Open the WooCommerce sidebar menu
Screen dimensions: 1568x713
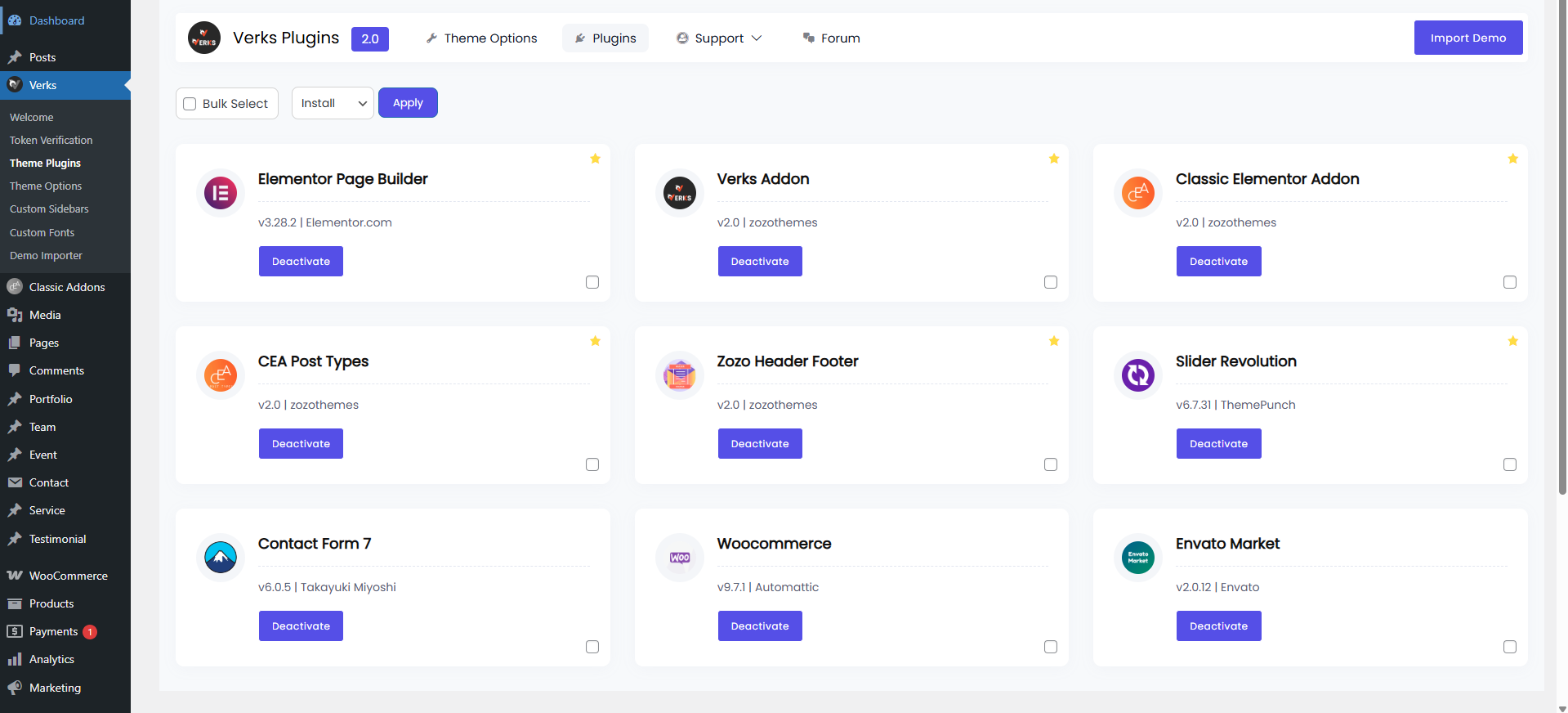tap(68, 576)
